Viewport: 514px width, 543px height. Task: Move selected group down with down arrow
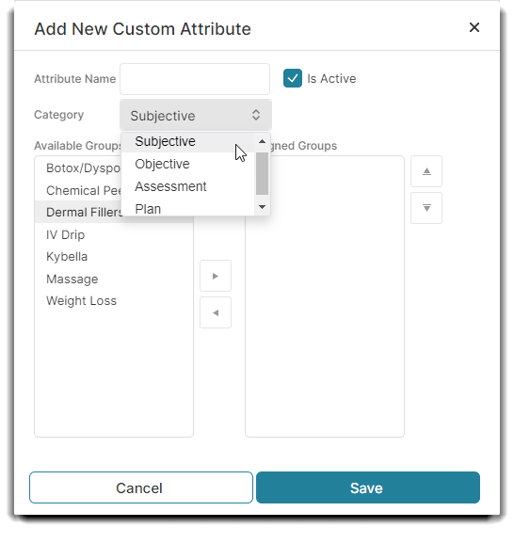click(x=426, y=208)
